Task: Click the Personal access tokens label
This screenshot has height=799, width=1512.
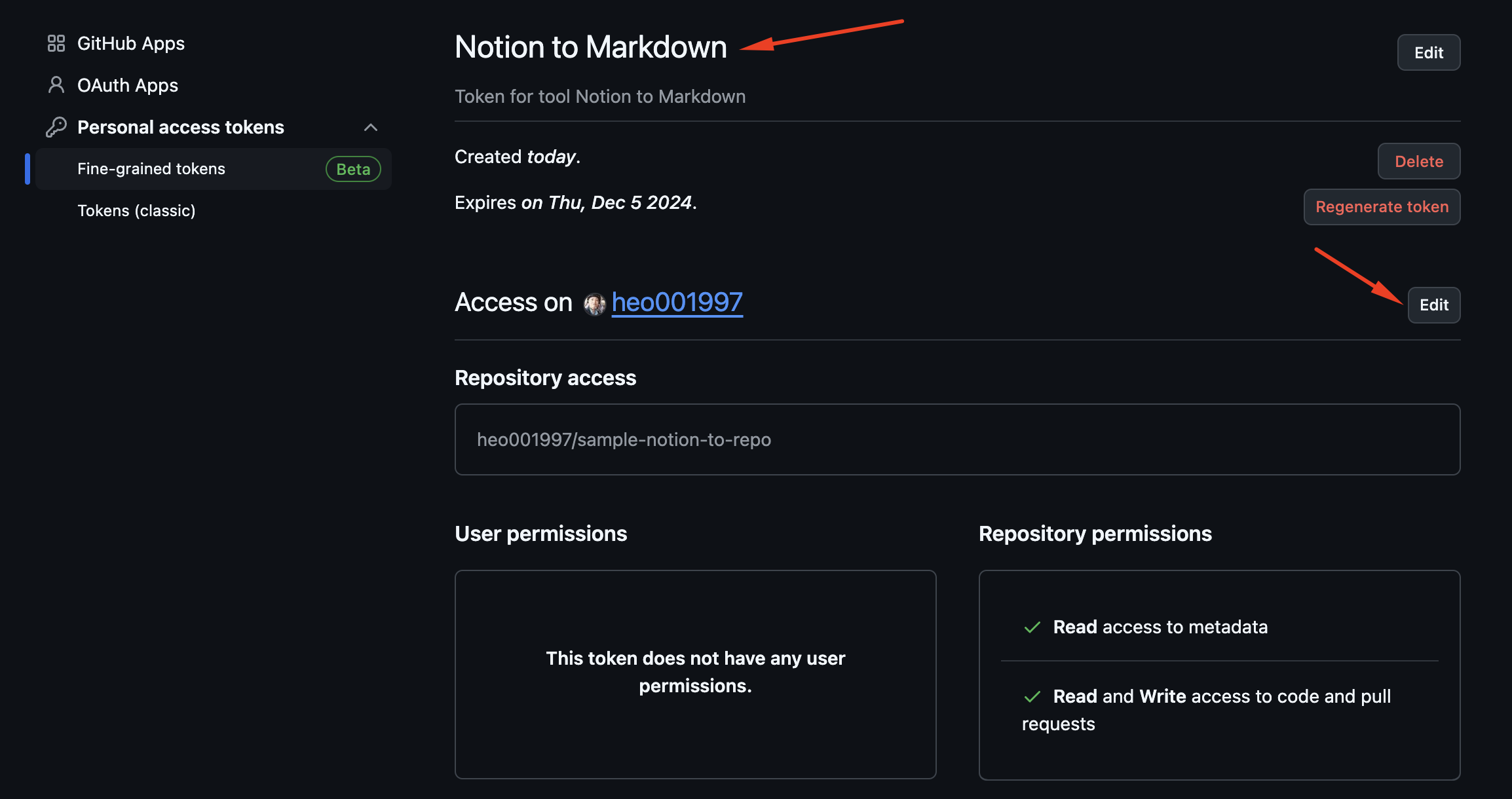Action: click(181, 127)
